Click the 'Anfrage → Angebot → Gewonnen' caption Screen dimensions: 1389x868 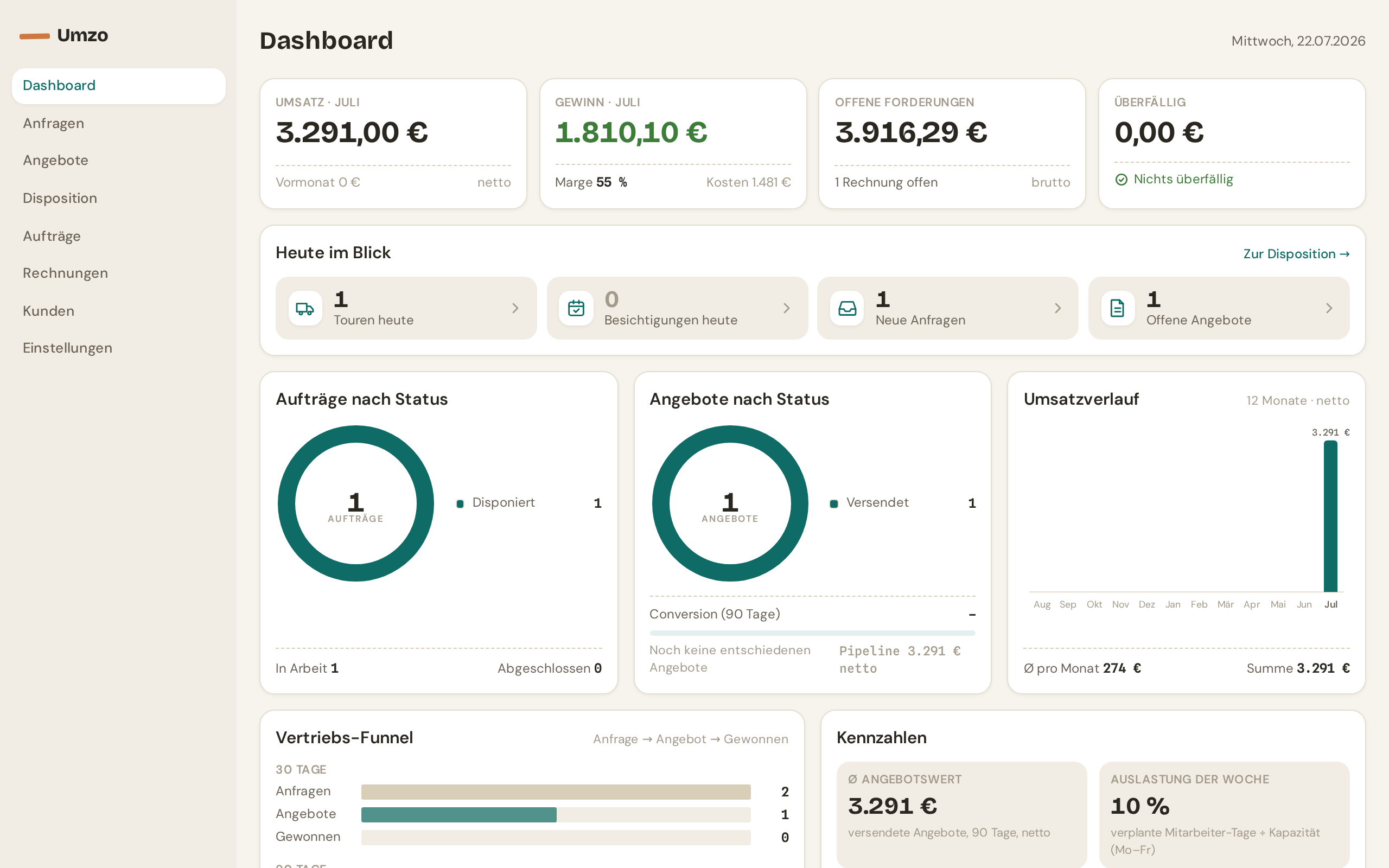(691, 739)
